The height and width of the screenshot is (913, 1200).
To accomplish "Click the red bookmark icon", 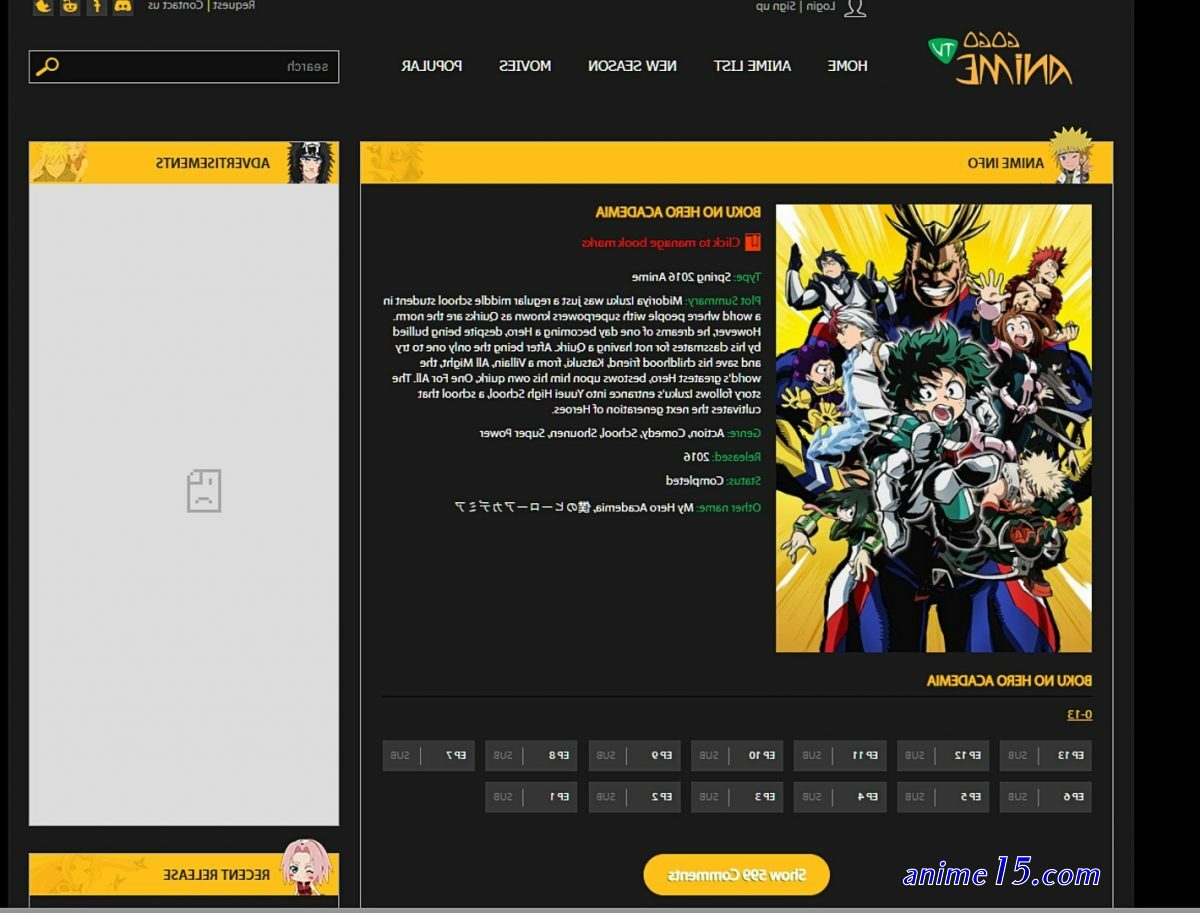I will pos(753,242).
